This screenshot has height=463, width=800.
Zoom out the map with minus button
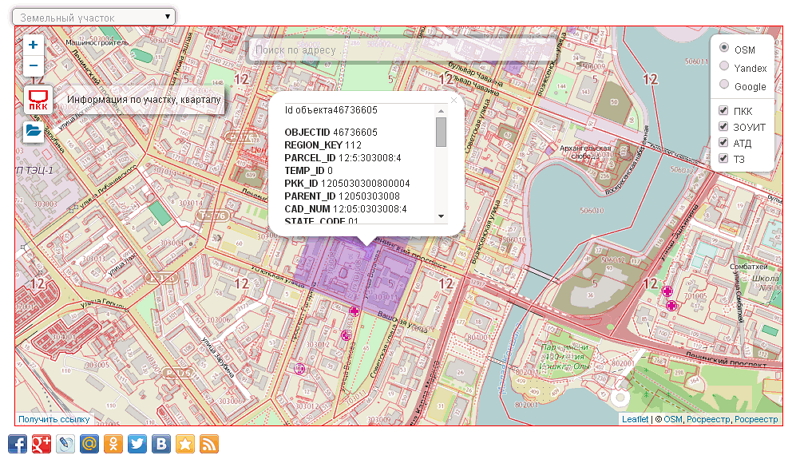[x=33, y=65]
